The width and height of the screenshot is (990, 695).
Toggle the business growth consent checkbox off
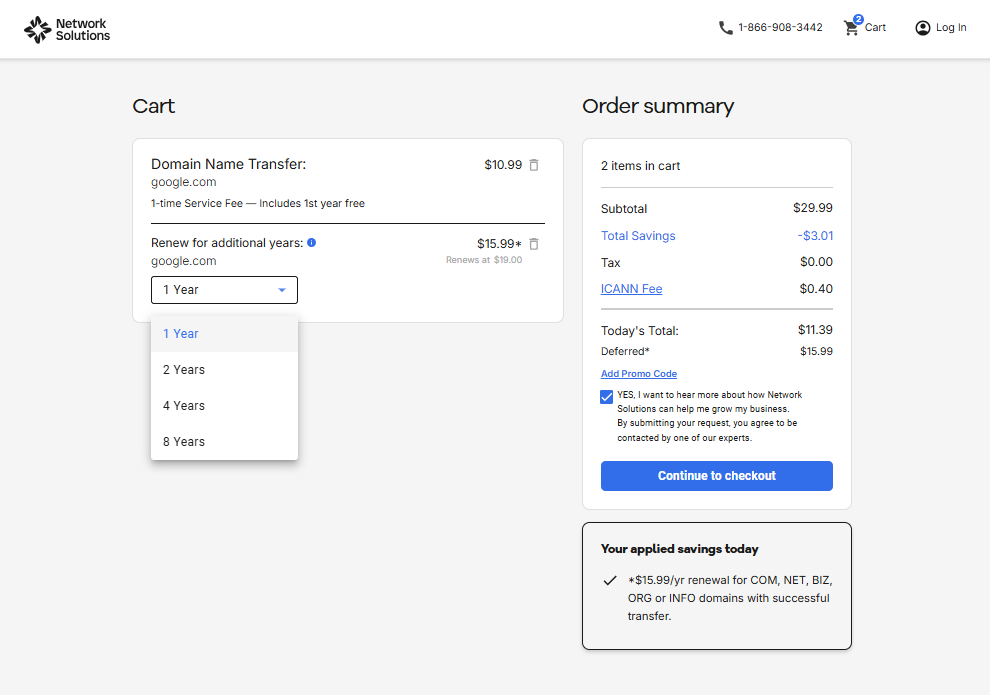pos(606,396)
